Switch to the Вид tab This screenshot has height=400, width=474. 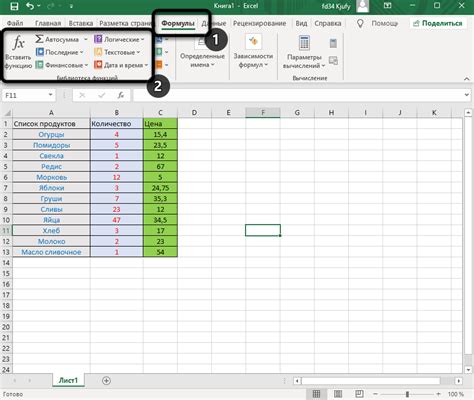click(x=301, y=23)
